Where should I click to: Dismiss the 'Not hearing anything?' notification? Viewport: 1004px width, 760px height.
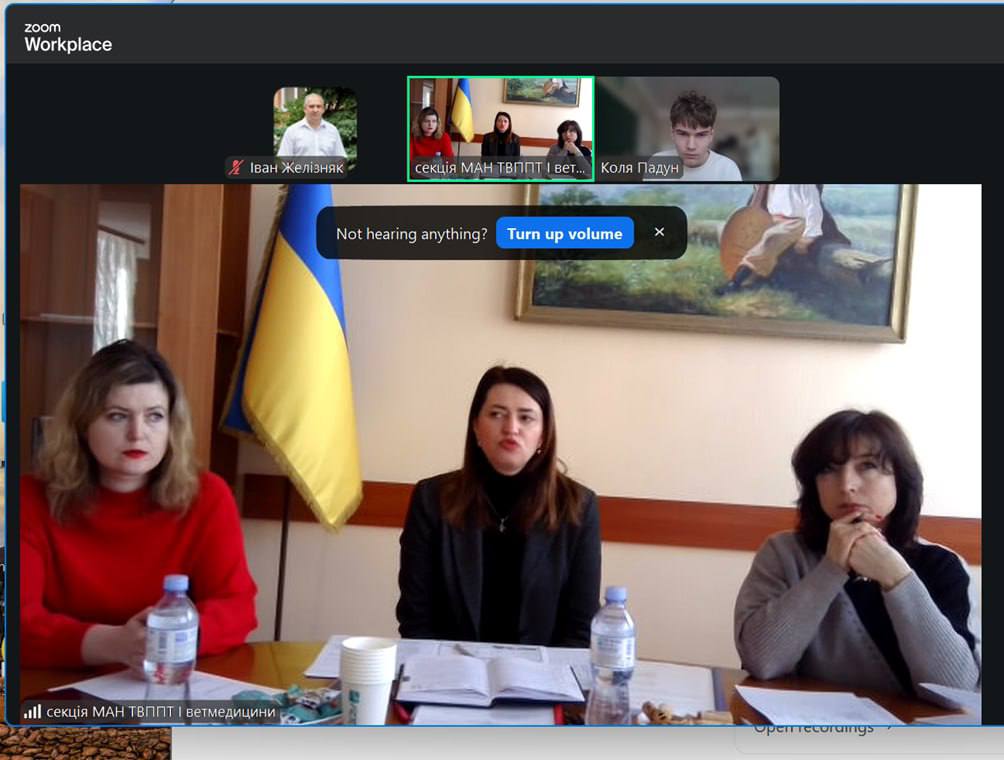point(659,232)
